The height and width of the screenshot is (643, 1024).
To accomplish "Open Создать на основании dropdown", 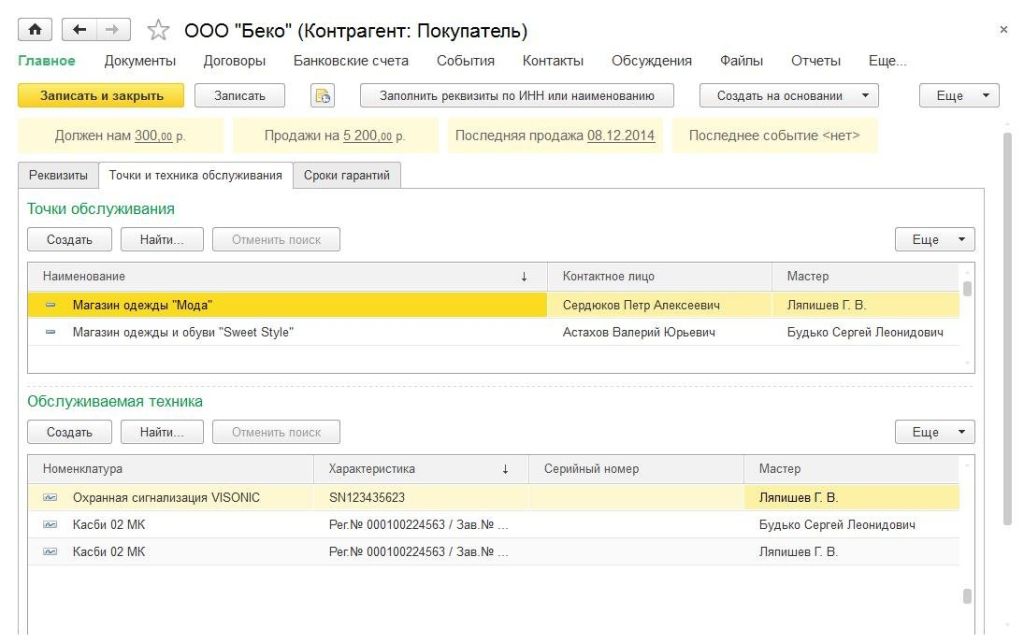I will 788,95.
